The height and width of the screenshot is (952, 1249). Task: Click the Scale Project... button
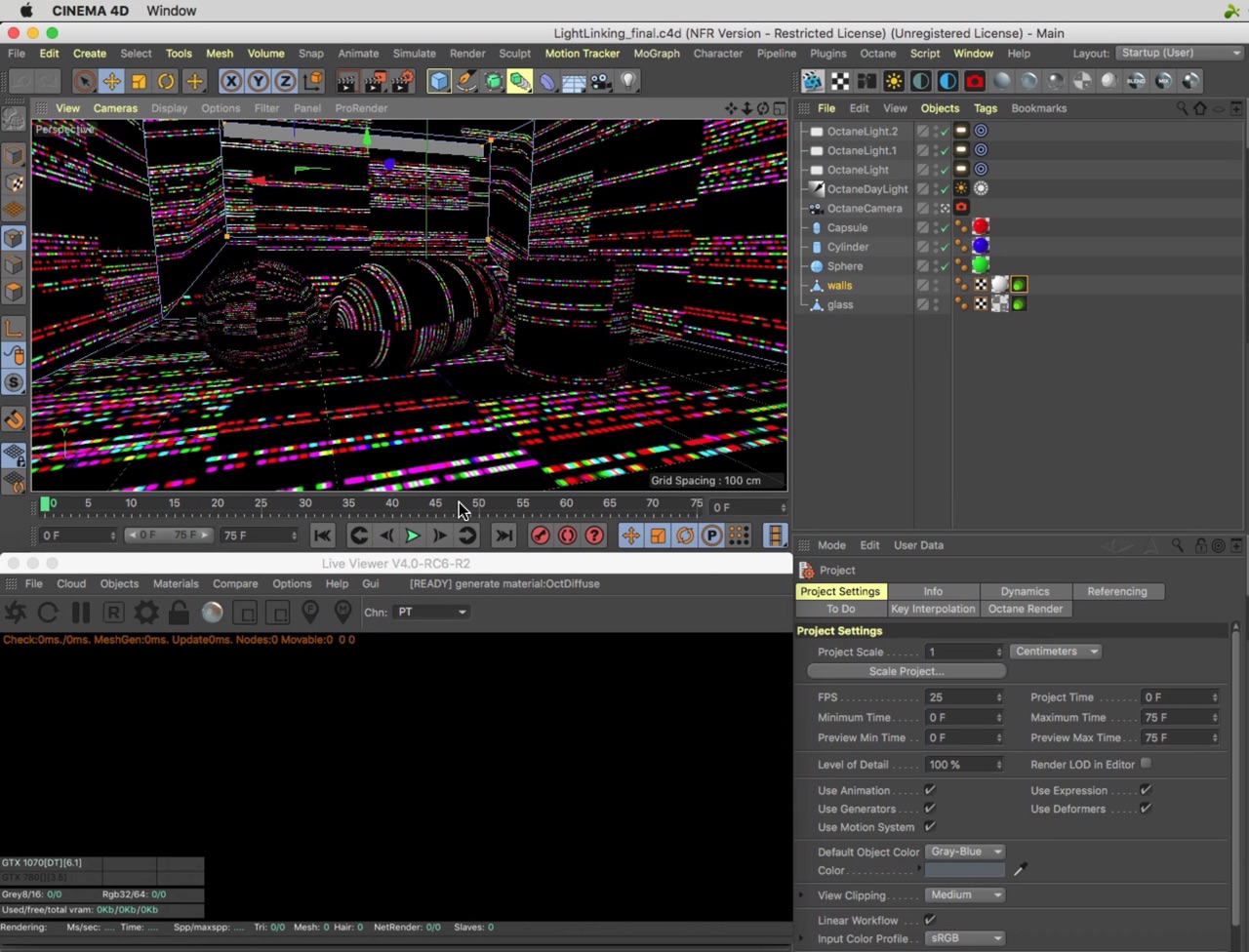pos(907,671)
